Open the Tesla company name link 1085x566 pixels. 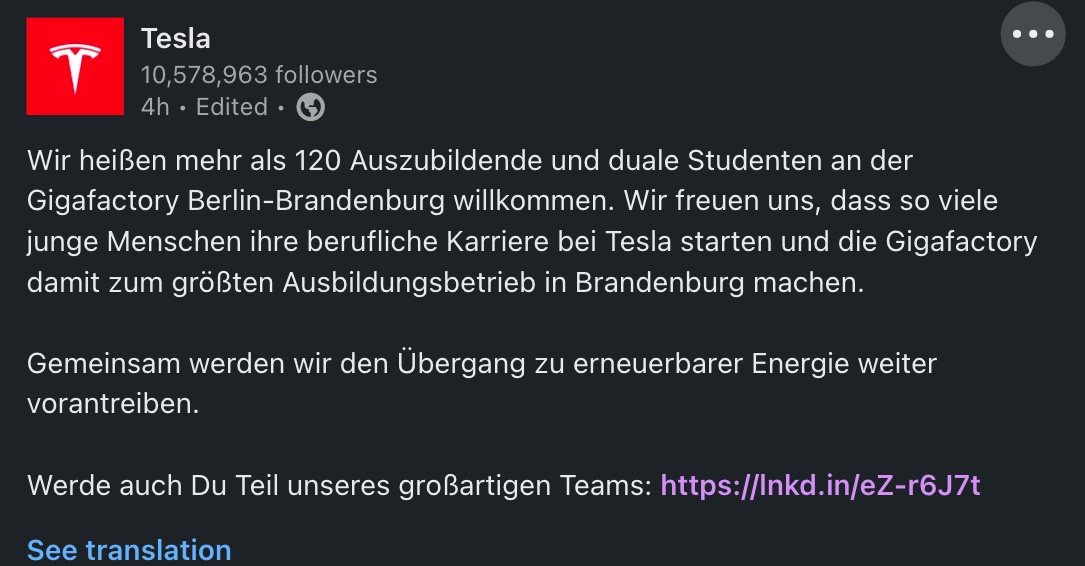pos(176,39)
